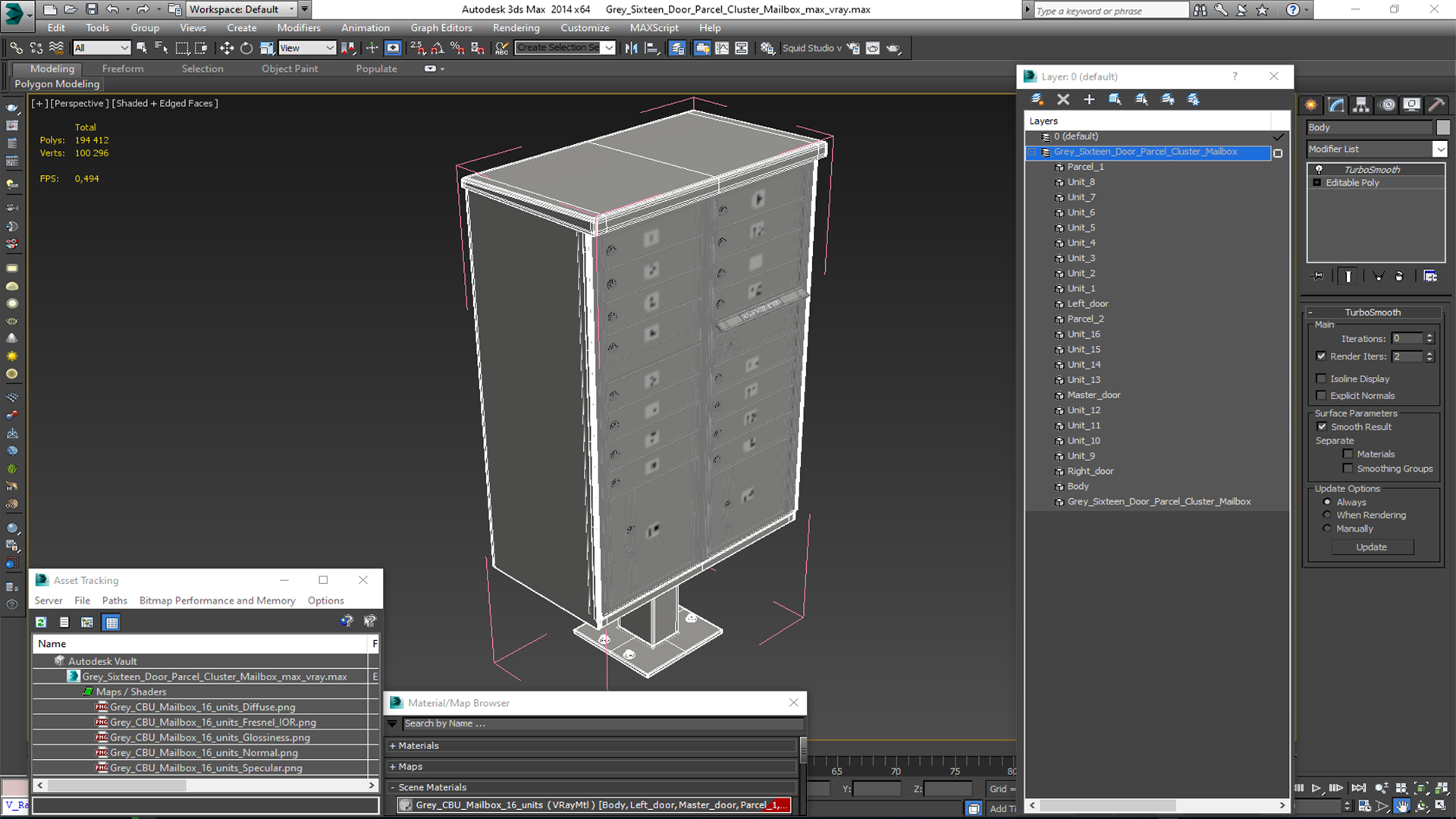Click the Select Object arrow tool
The image size is (1456, 819).
(142, 48)
